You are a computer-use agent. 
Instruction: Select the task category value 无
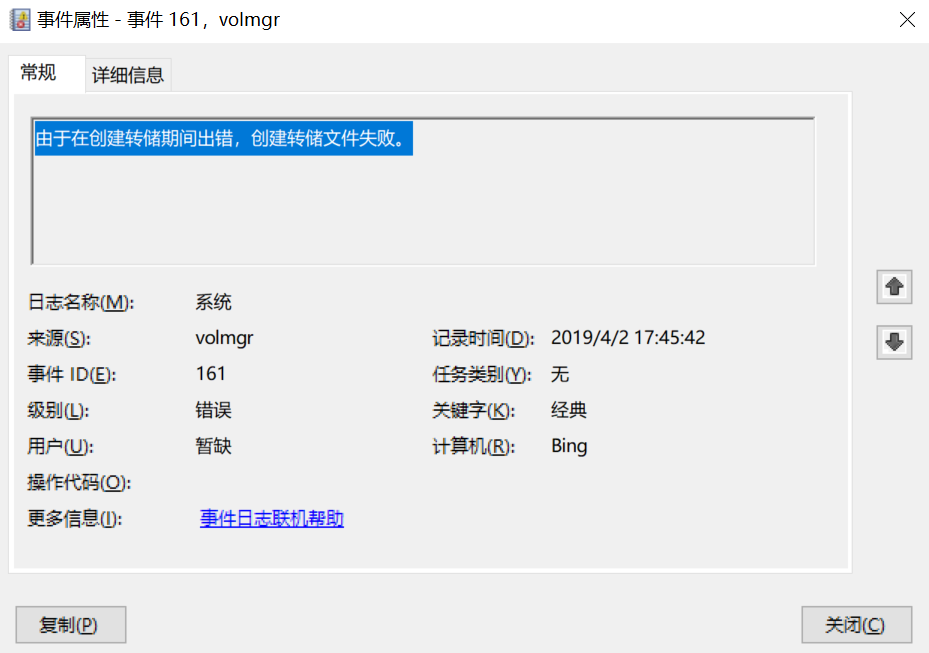click(x=560, y=374)
